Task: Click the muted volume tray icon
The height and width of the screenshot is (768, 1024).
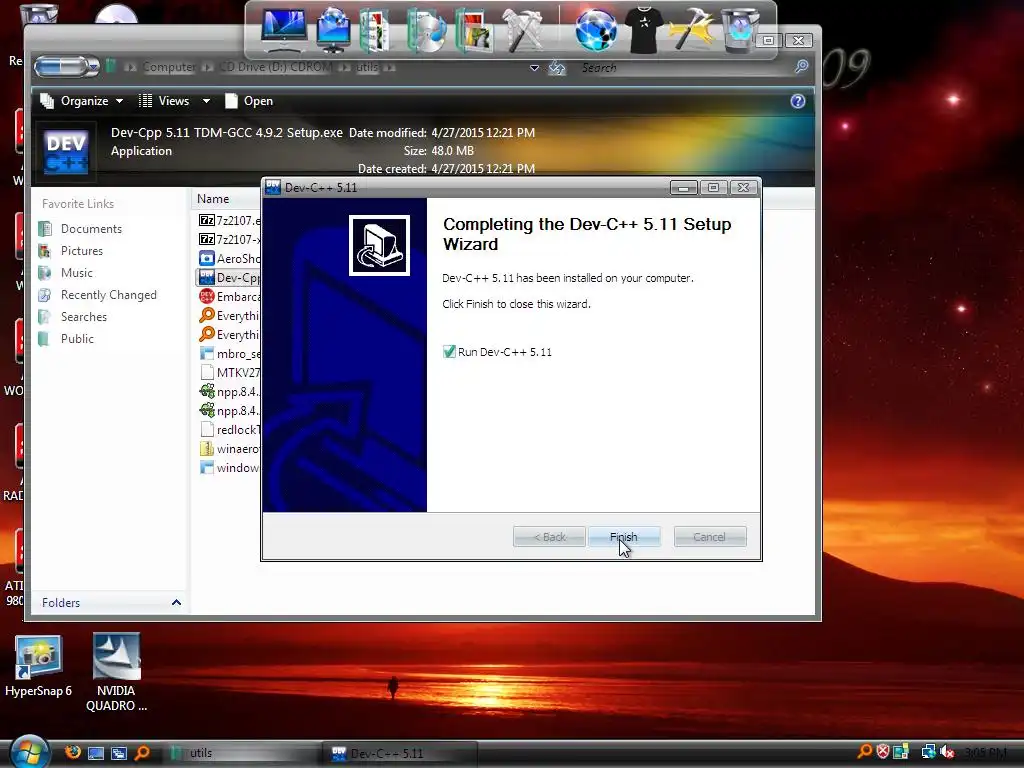Action: [x=947, y=752]
